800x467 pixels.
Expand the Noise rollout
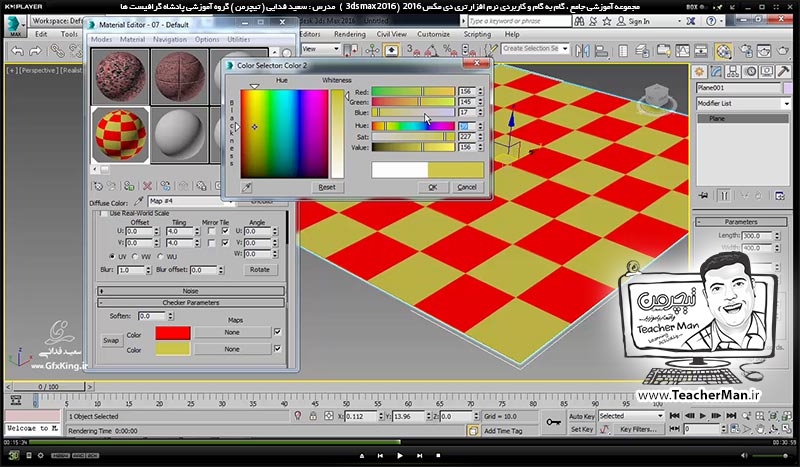[x=191, y=291]
